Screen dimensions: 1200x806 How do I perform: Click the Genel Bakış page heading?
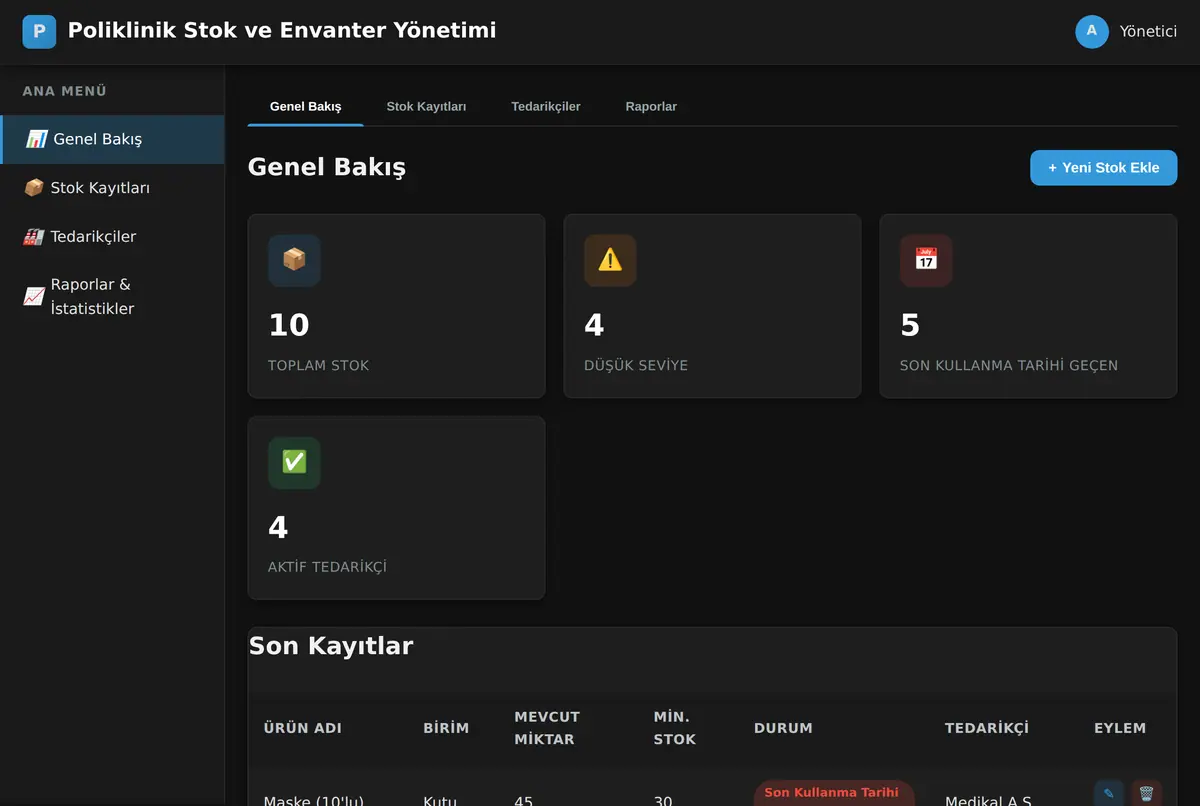(x=327, y=167)
